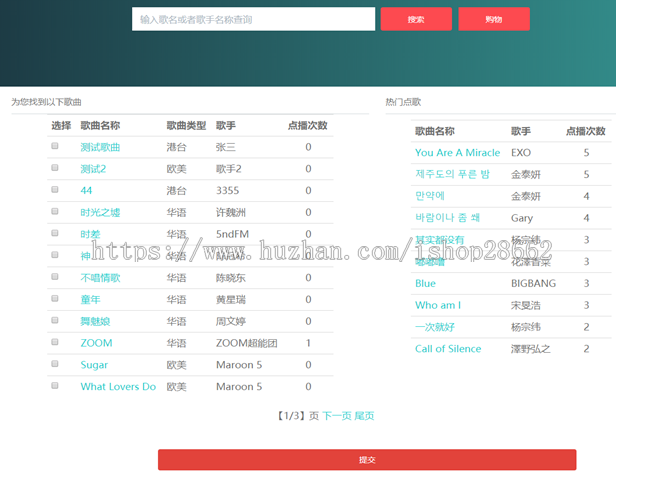The image size is (645, 496).
Task: Open the song link 不唱情歌
Action: click(100, 278)
